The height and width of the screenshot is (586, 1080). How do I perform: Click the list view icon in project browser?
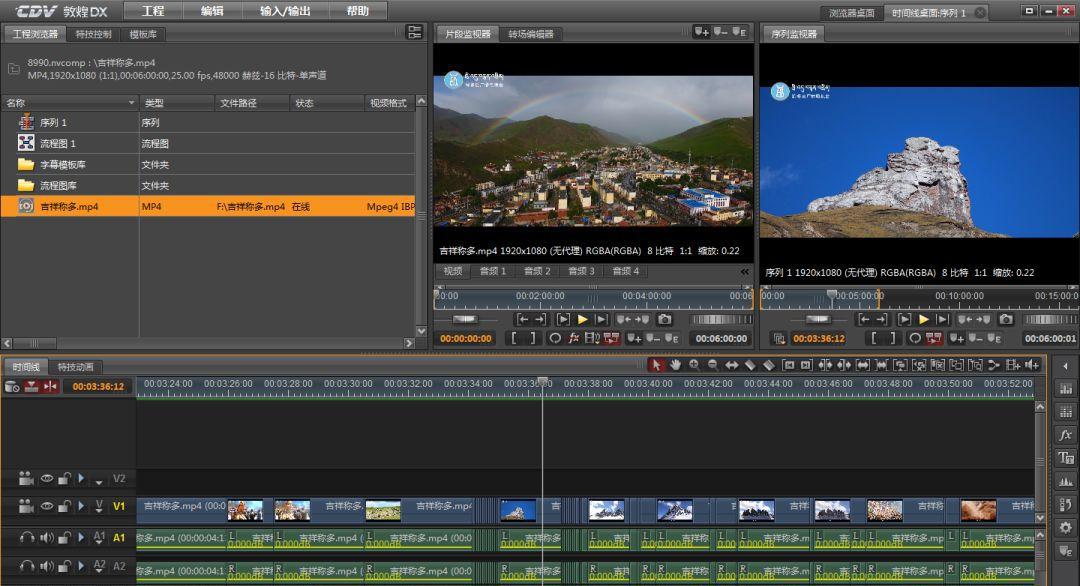point(415,32)
